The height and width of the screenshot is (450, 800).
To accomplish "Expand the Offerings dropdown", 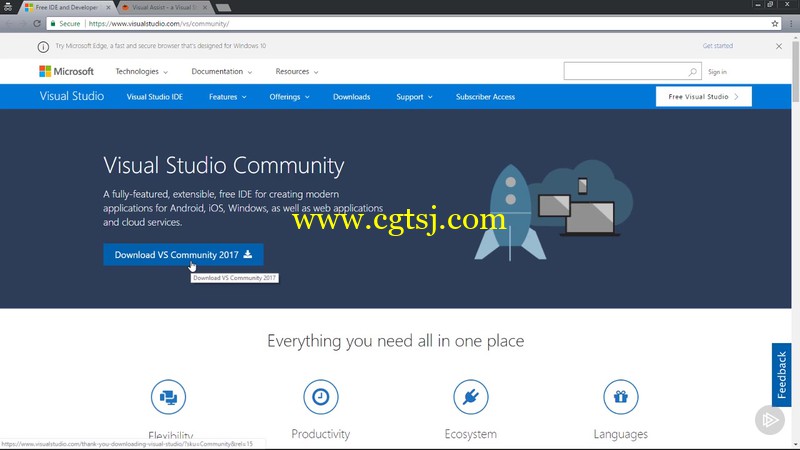I will click(289, 97).
